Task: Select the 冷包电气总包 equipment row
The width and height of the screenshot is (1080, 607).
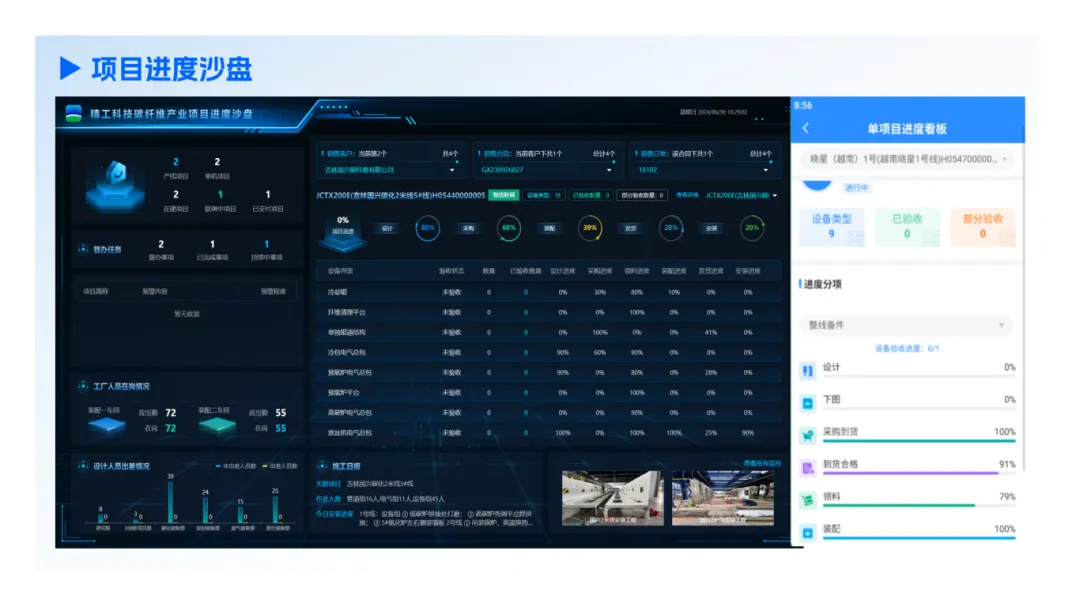Action: pyautogui.click(x=548, y=352)
